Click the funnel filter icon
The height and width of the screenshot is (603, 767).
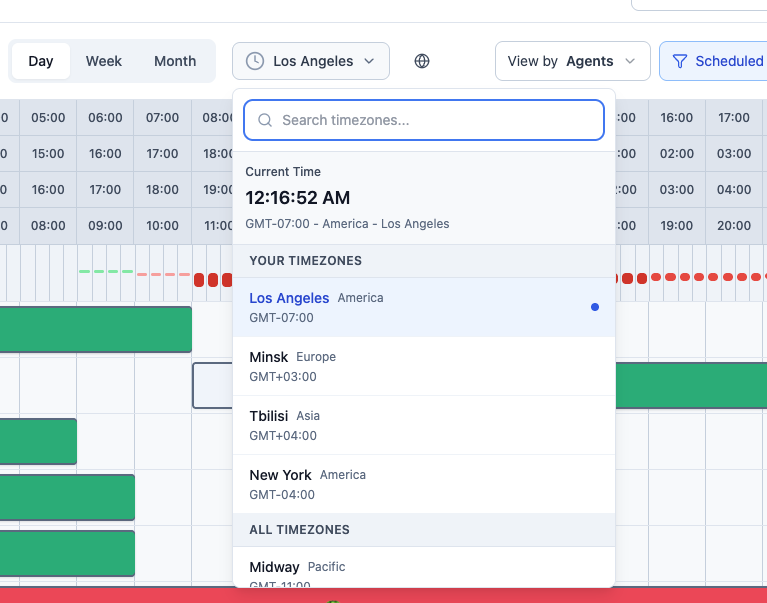pos(680,61)
